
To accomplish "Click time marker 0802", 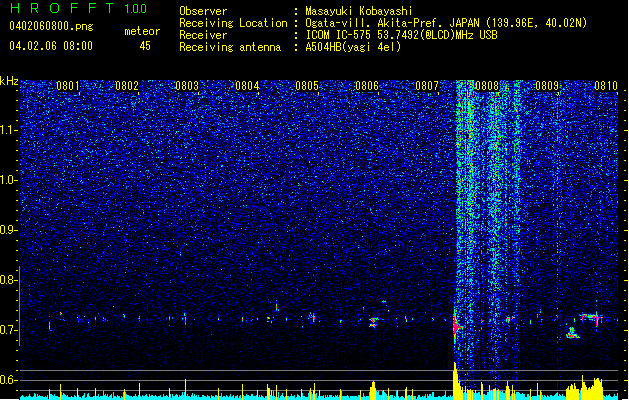I will point(127,86).
